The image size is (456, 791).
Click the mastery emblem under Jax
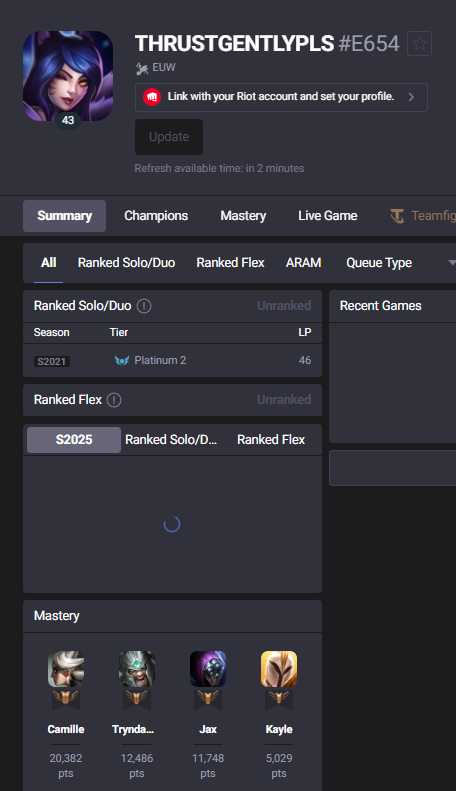click(208, 699)
